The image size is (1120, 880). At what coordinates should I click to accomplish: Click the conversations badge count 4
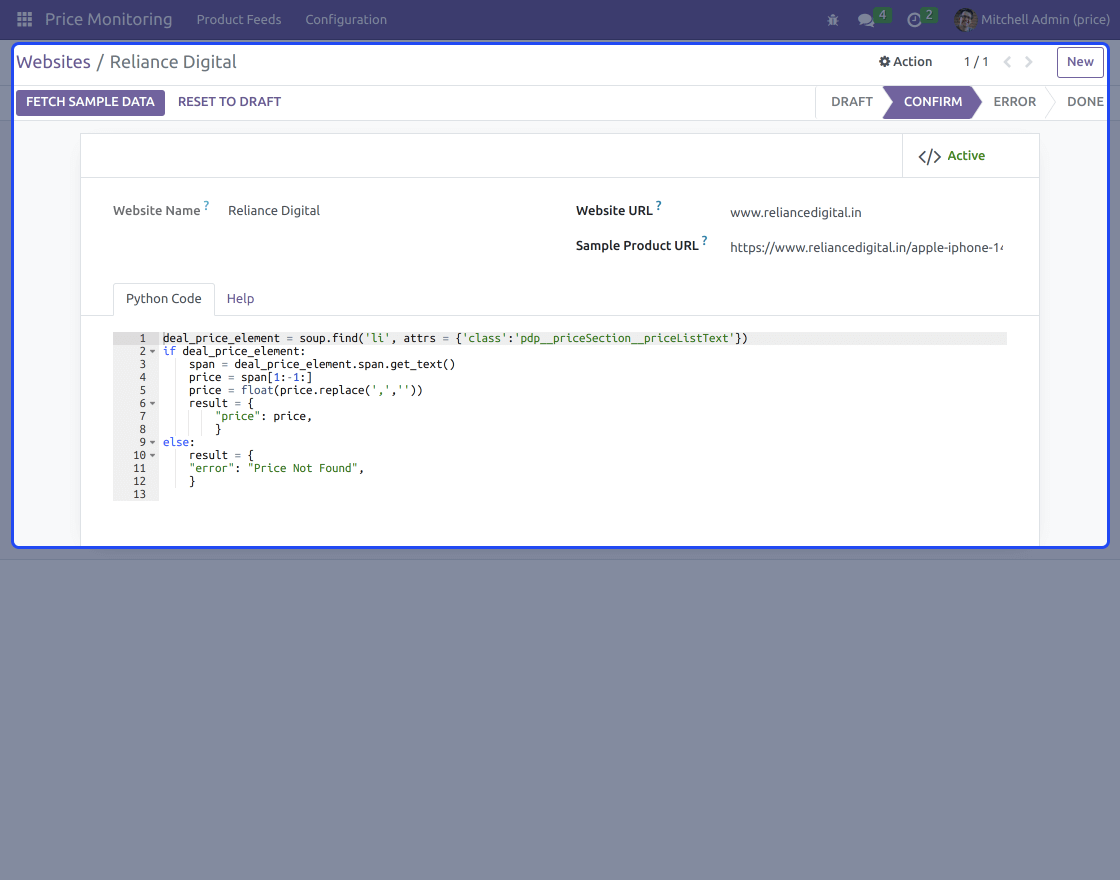coord(883,15)
